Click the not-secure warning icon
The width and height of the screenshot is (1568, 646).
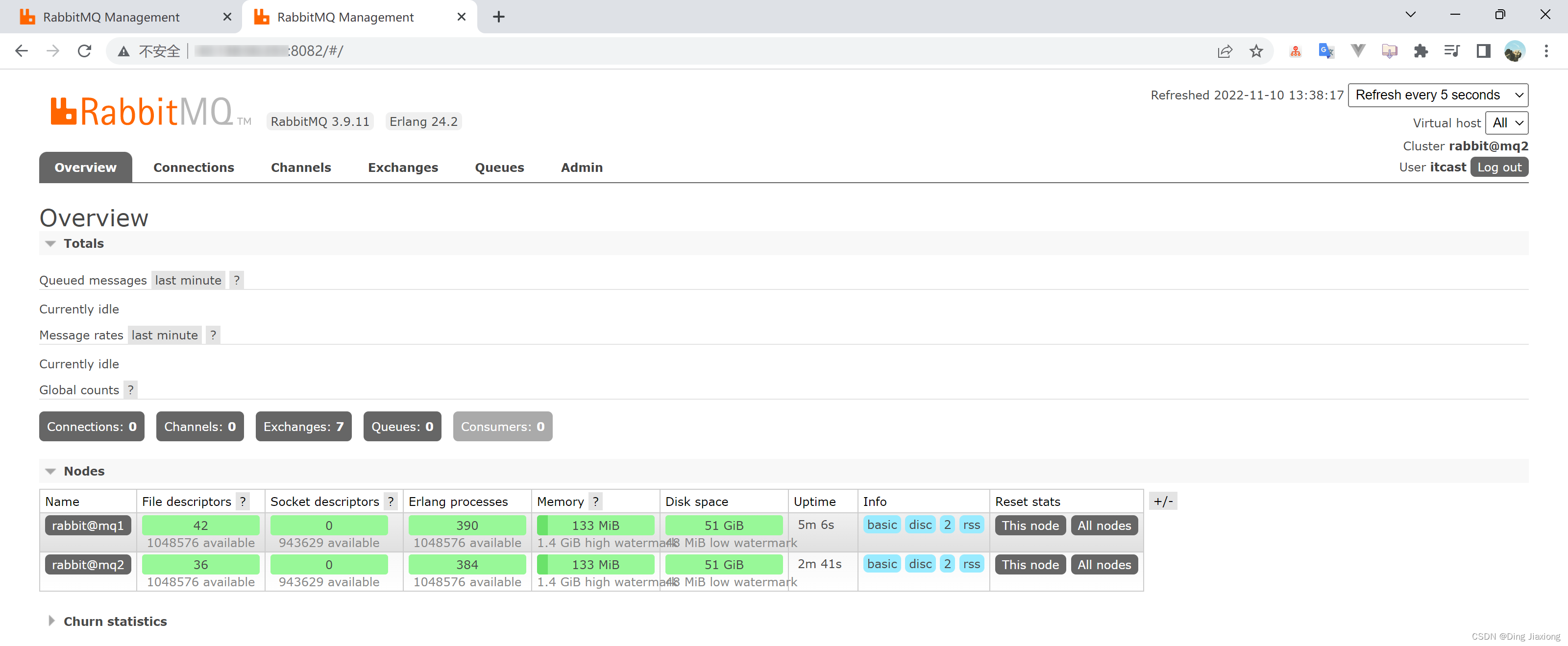tap(123, 51)
